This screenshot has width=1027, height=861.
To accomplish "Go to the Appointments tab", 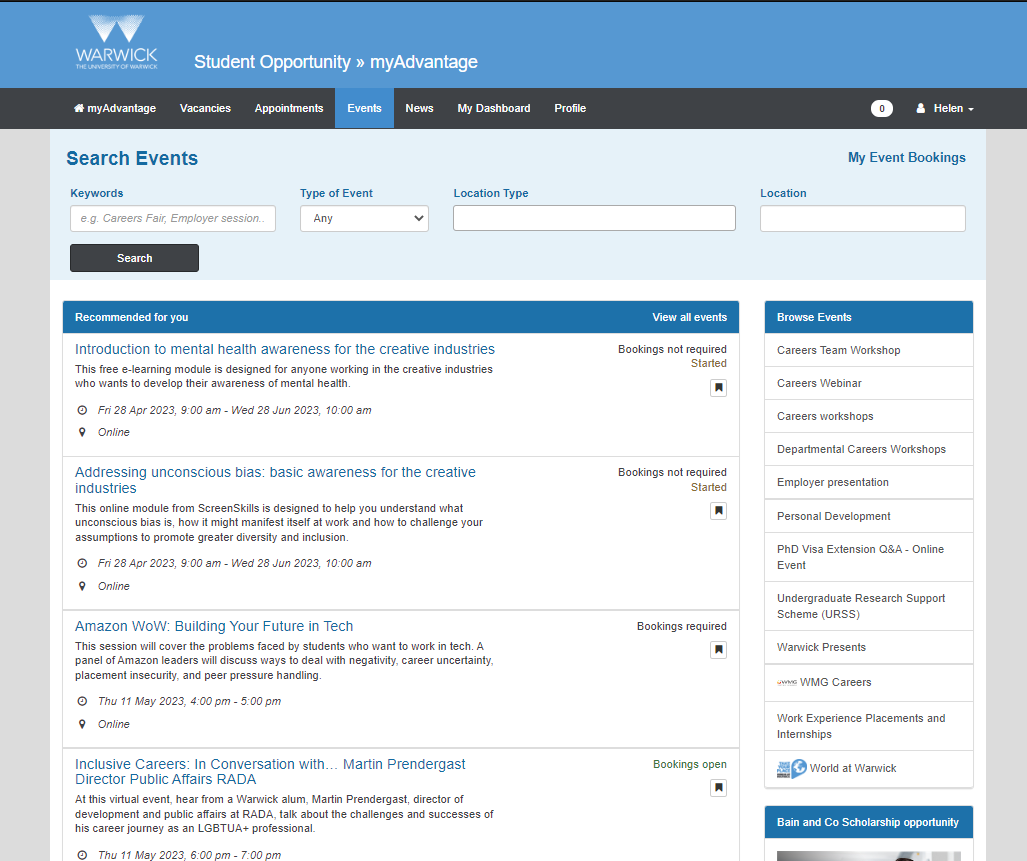I will [x=289, y=108].
